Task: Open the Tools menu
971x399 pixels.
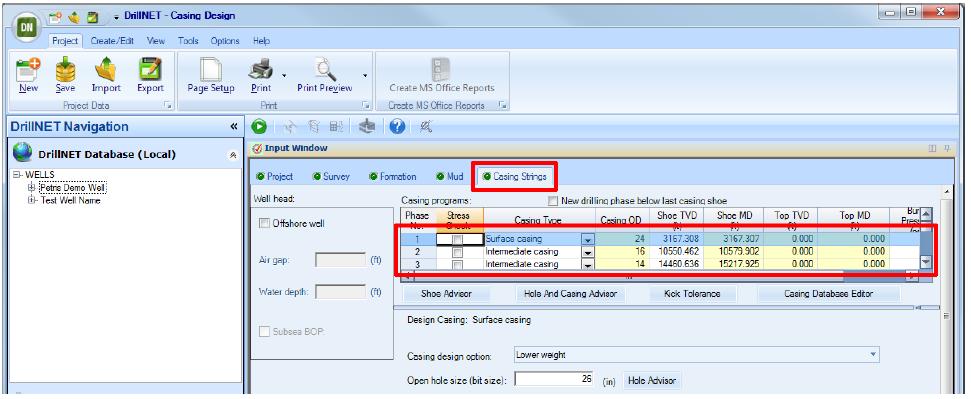Action: (188, 41)
